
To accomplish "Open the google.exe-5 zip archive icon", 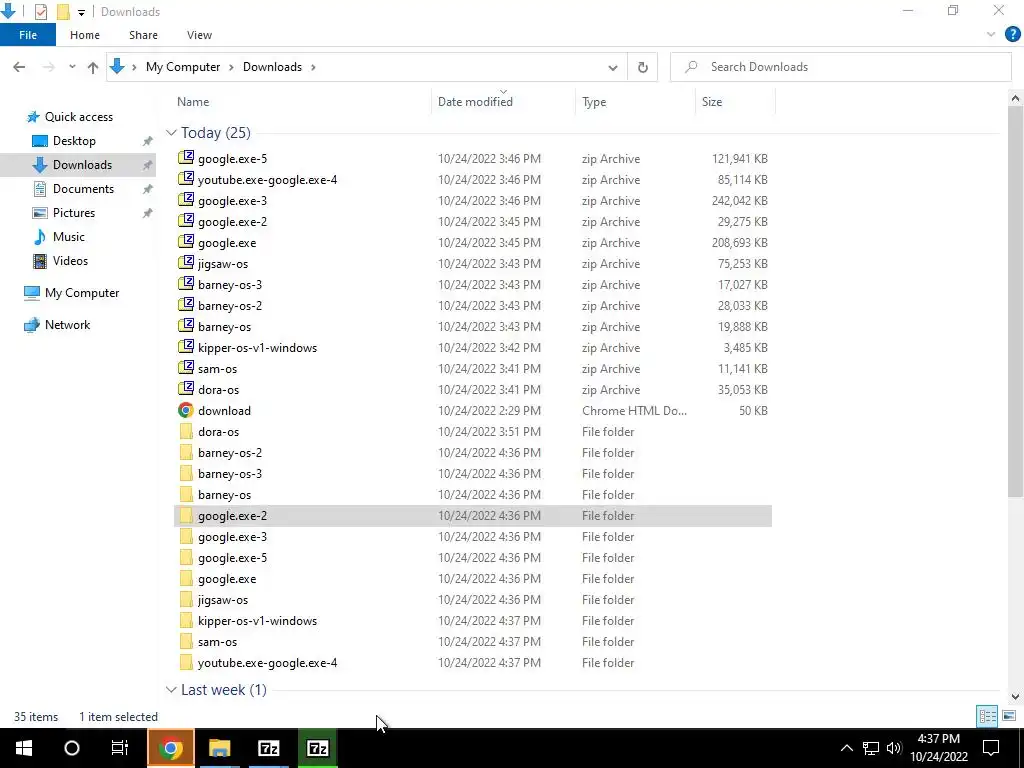I will click(186, 158).
